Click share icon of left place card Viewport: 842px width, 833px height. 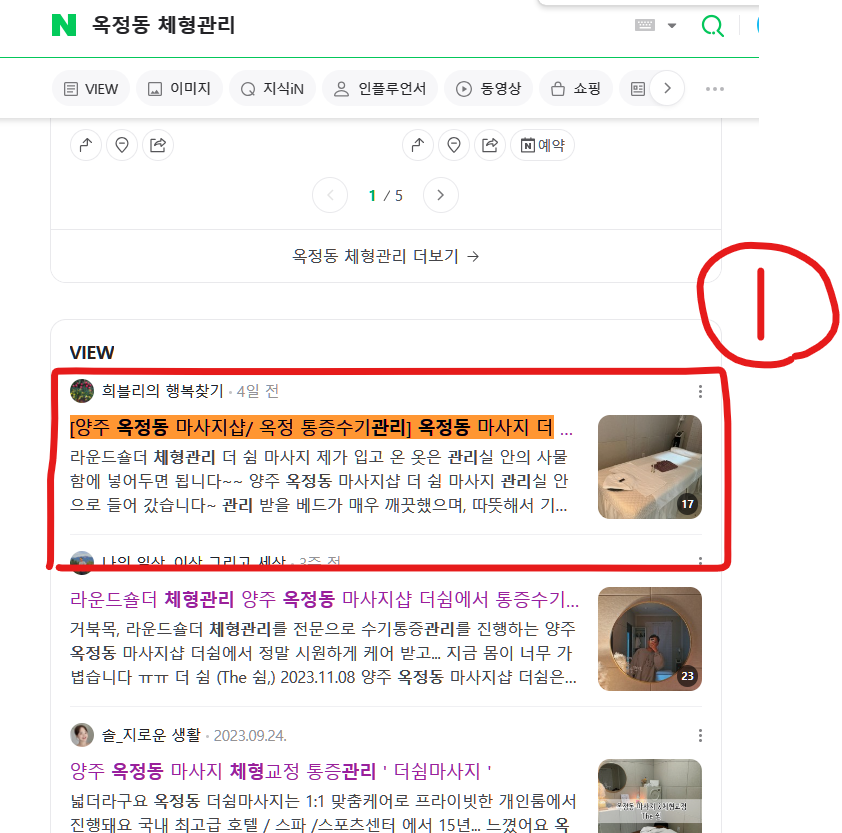click(x=158, y=145)
